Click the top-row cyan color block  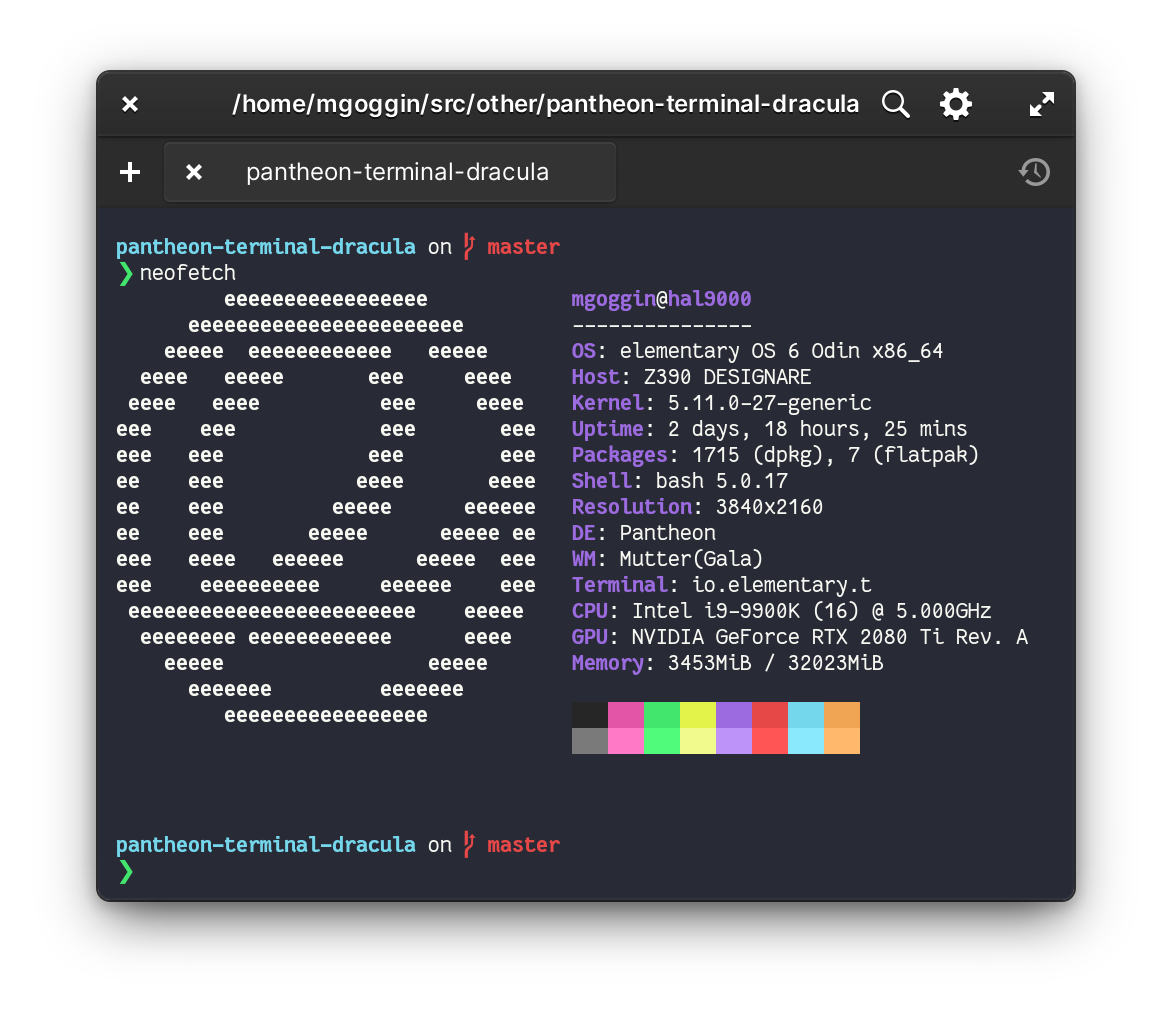806,715
